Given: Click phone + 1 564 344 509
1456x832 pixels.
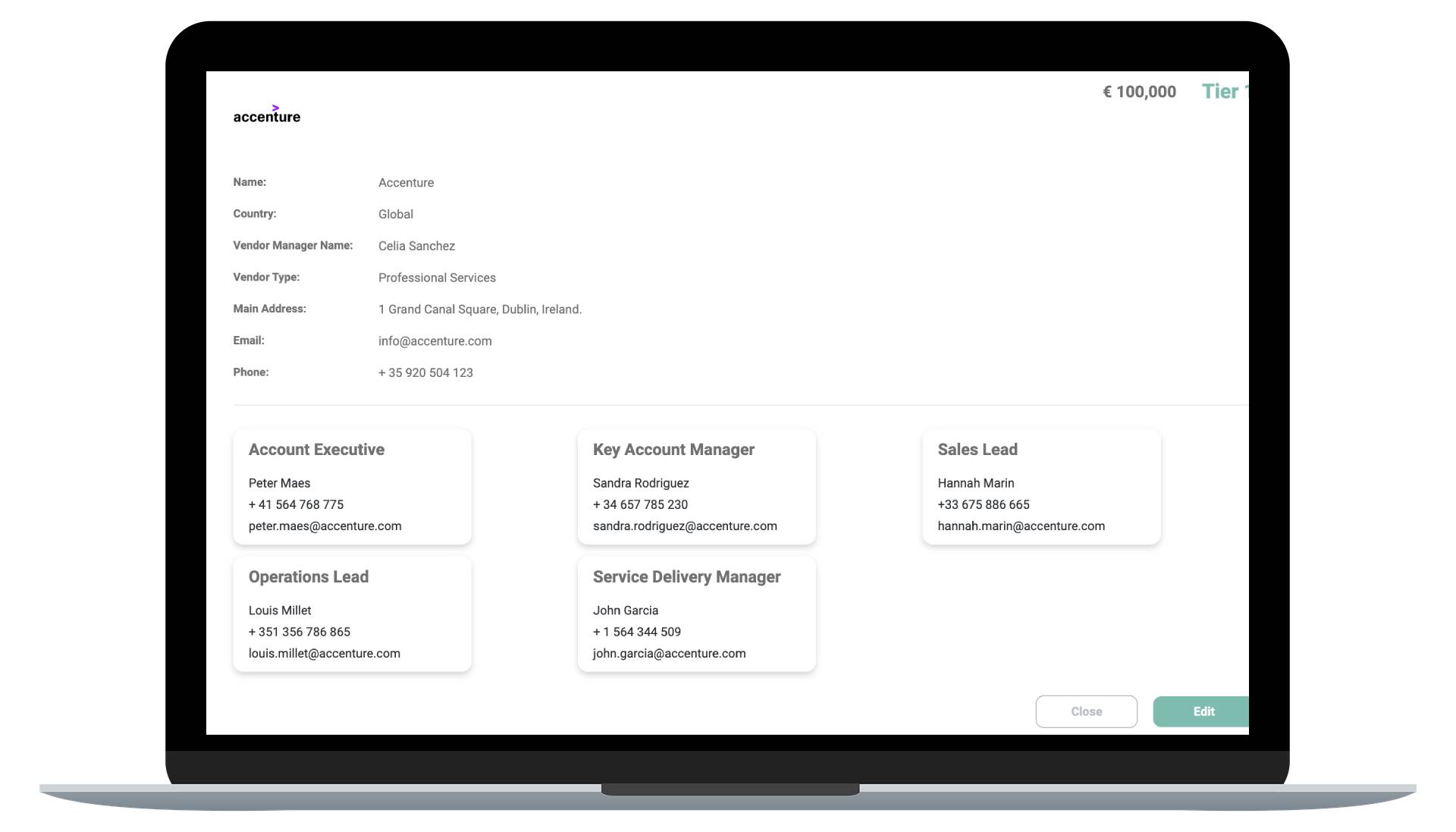Looking at the screenshot, I should pyautogui.click(x=637, y=632).
